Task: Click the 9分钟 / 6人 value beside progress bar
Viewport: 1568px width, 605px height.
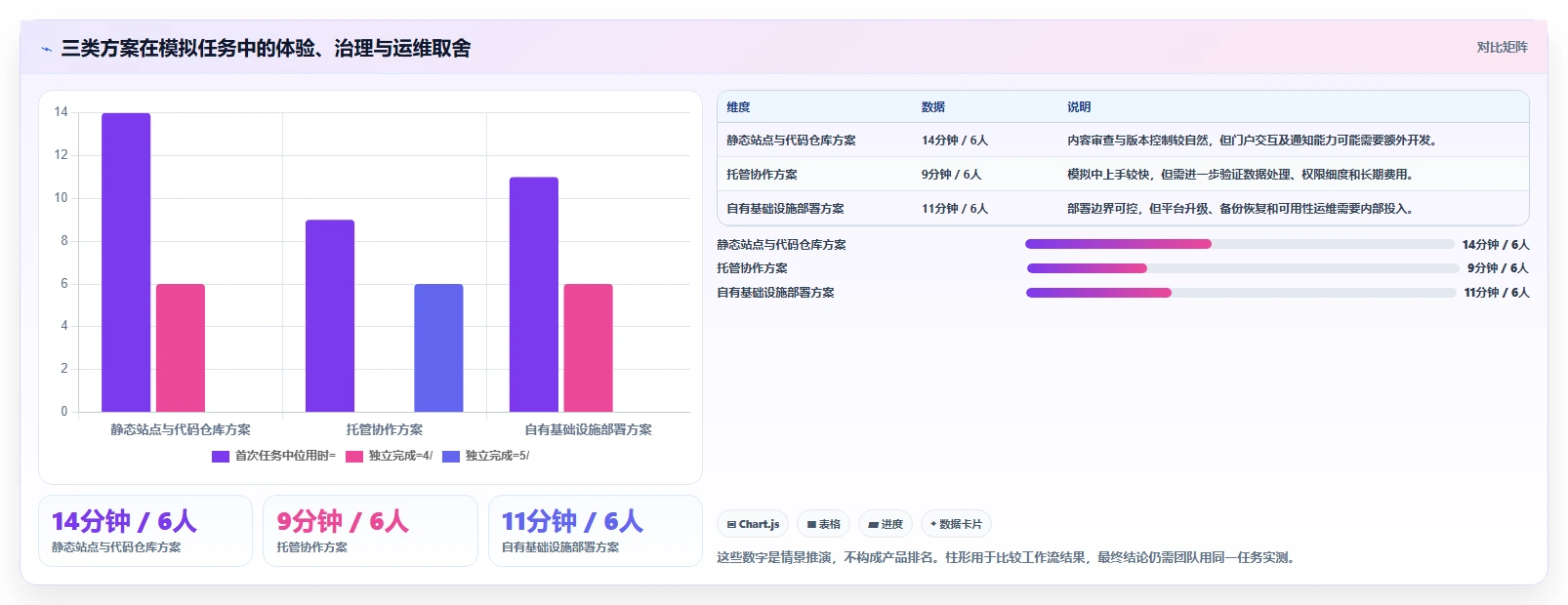Action: click(1498, 268)
